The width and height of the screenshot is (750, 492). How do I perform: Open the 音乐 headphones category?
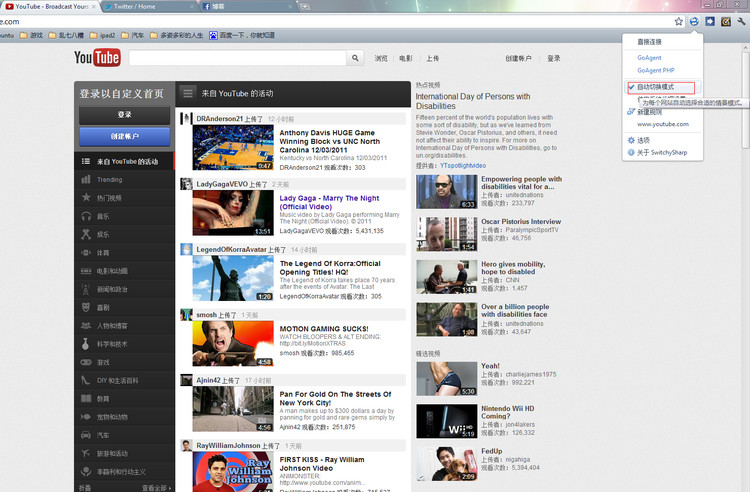pyautogui.click(x=124, y=216)
